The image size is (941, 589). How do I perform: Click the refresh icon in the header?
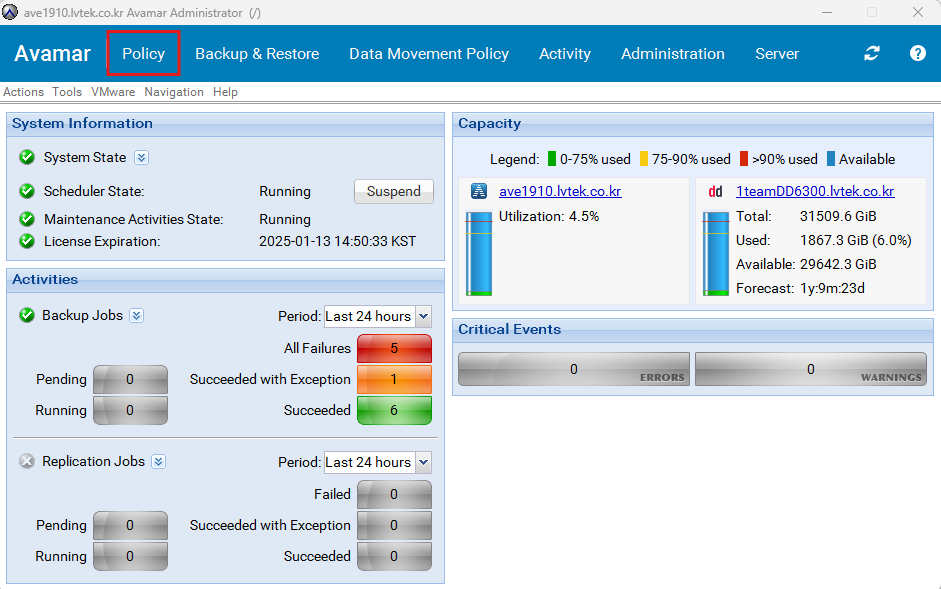coord(871,53)
